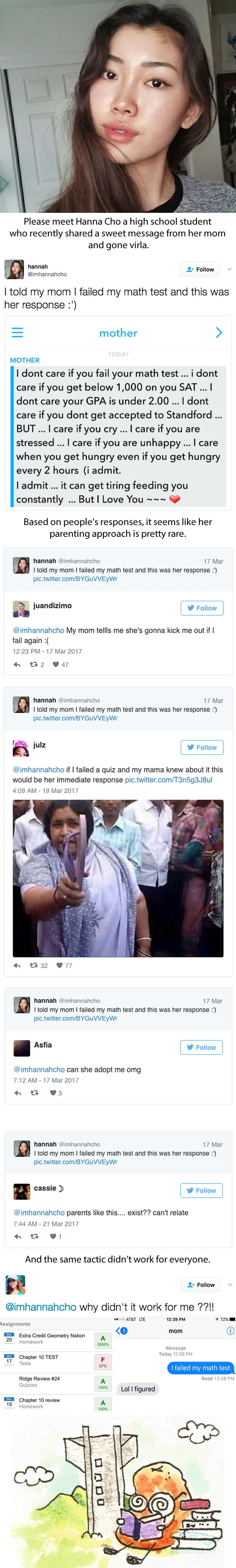Open pic.twitter.com/T3n5g3J8ul link in julz's tweet
Screen dimensions: 236x1568
[x=168, y=779]
